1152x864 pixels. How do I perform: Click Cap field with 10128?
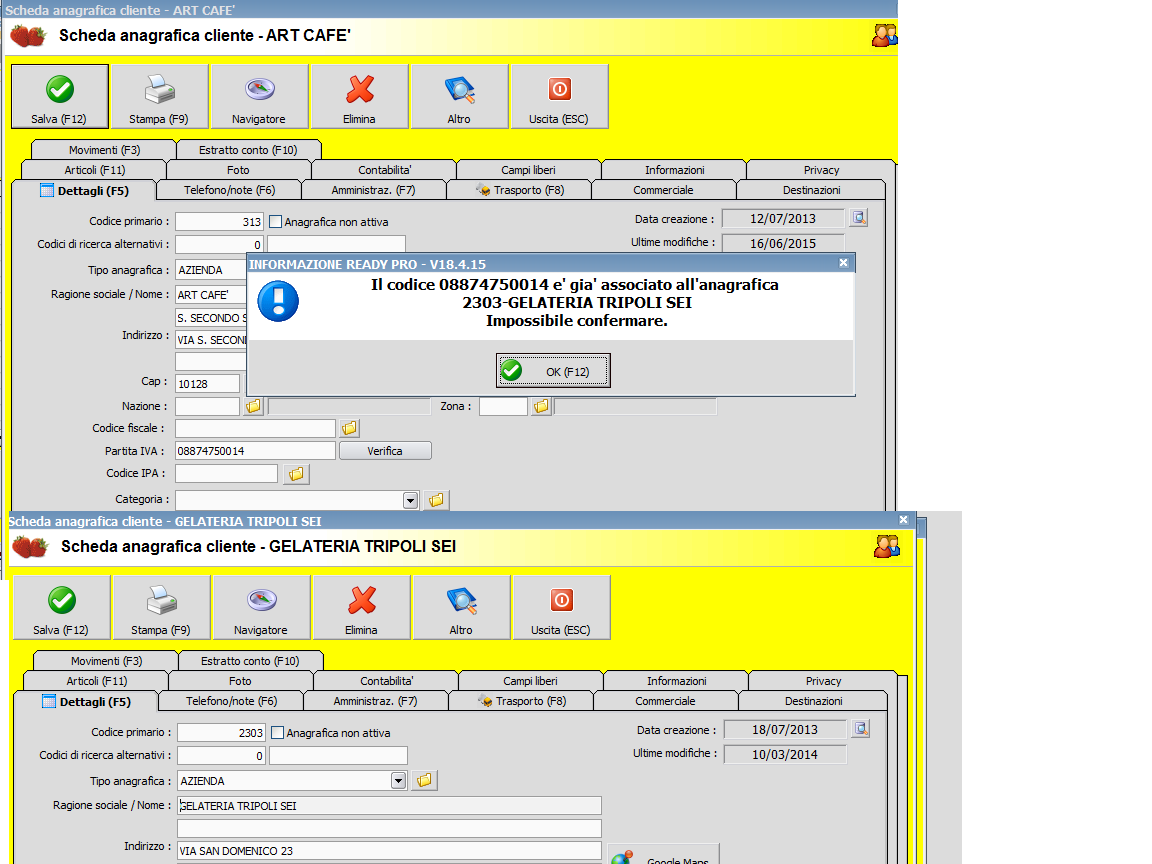207,384
